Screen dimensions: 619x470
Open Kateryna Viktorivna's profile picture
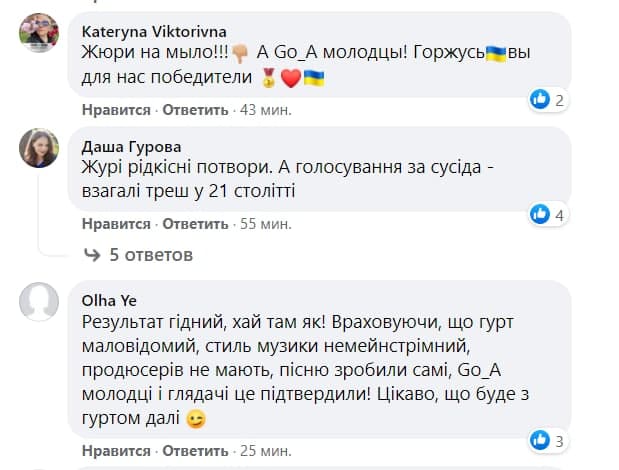click(38, 32)
